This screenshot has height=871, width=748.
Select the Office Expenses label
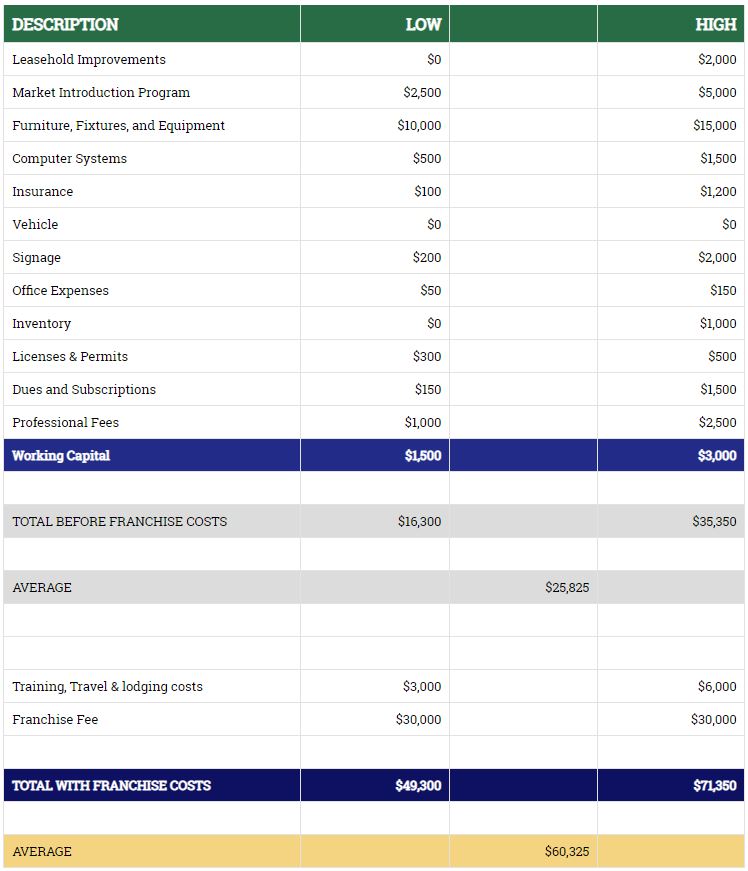[x=60, y=291]
